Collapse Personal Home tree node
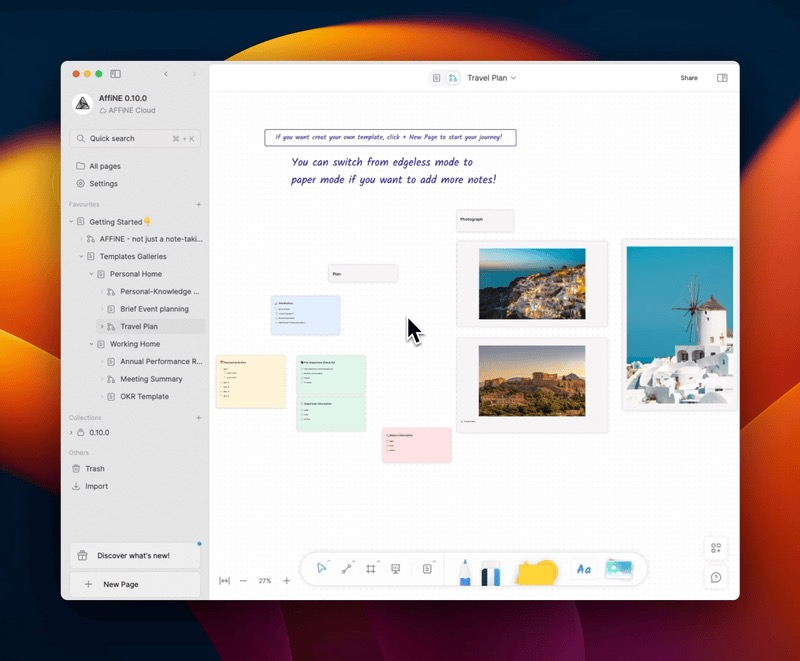This screenshot has height=661, width=800. [x=91, y=274]
